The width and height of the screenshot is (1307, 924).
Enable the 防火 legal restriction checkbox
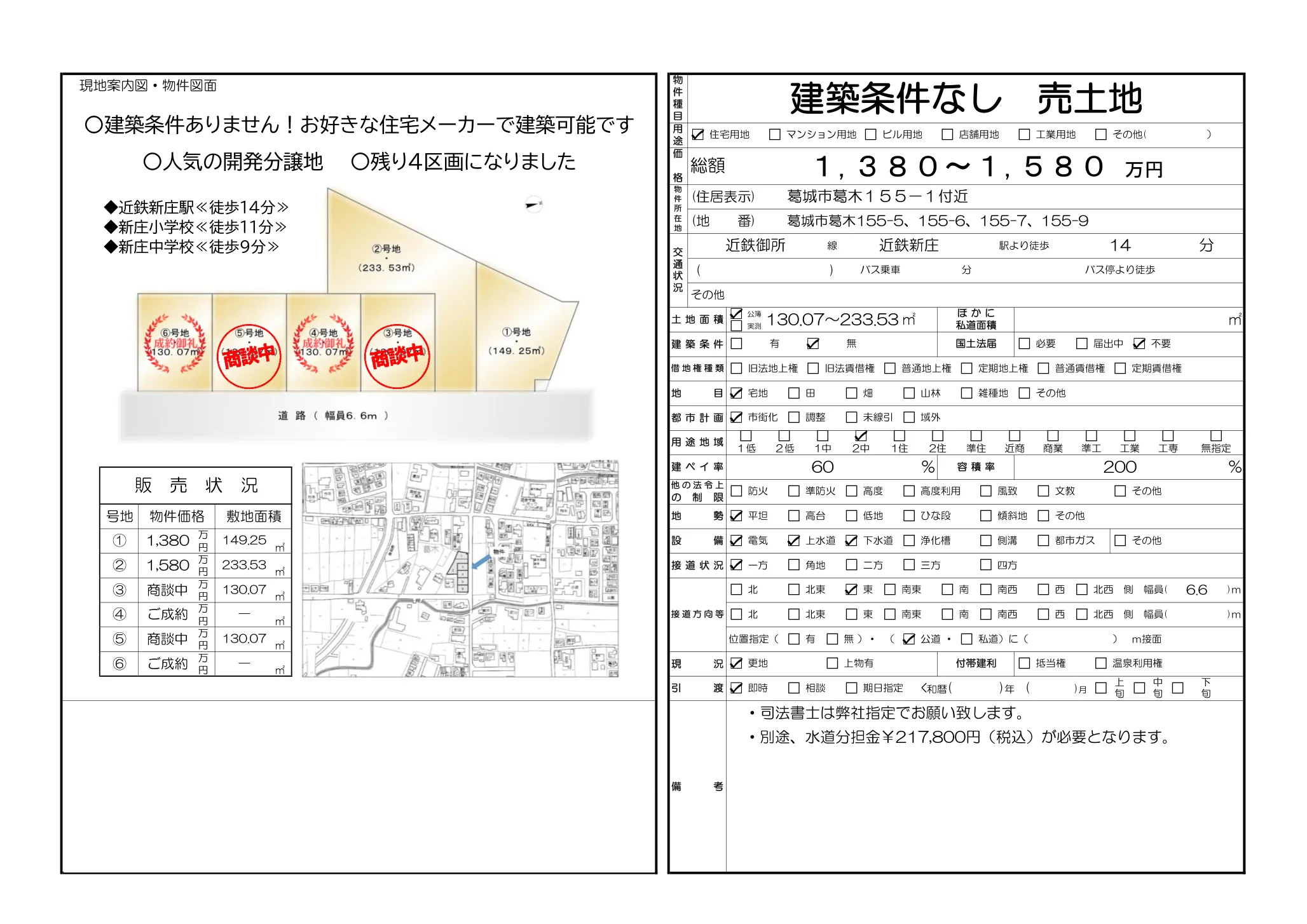click(x=736, y=491)
